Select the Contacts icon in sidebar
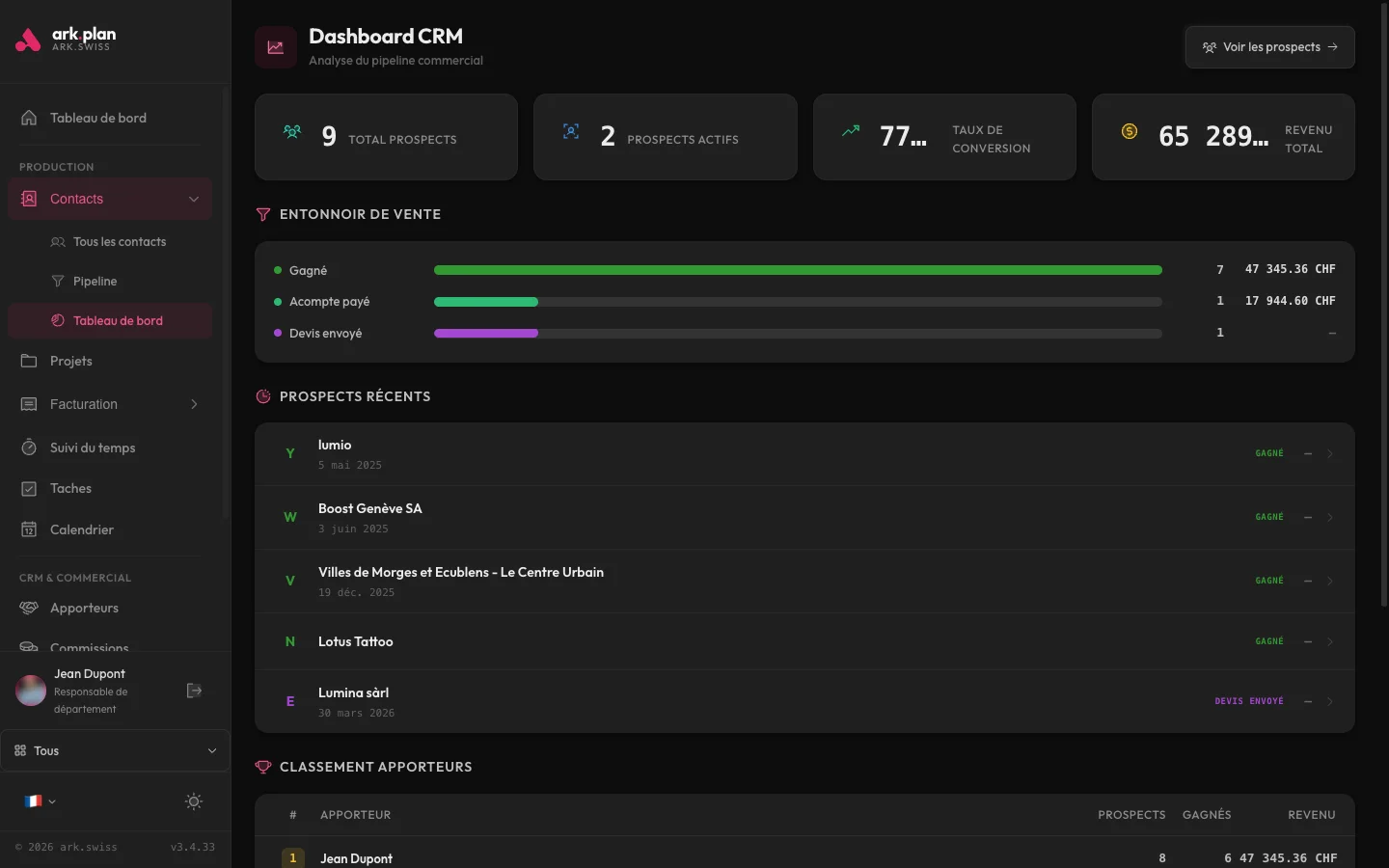1389x868 pixels. pyautogui.click(x=30, y=199)
